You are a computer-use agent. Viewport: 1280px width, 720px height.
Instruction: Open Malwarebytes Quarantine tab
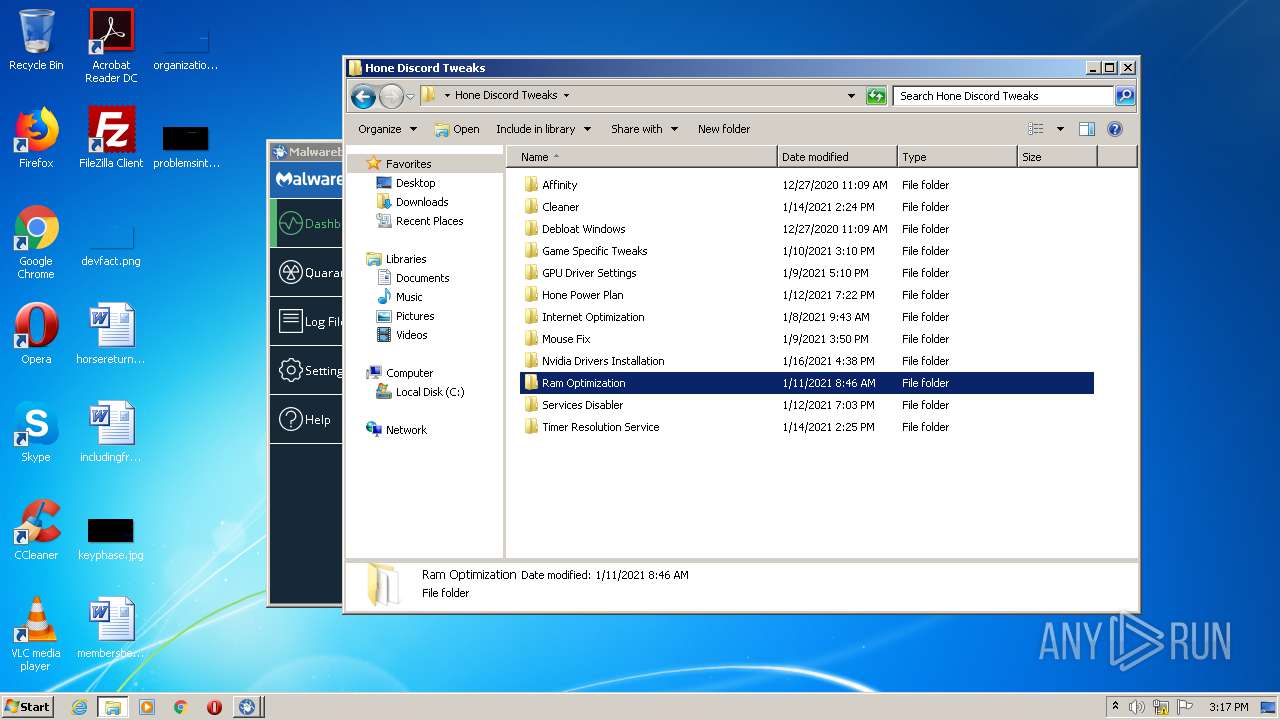click(x=306, y=272)
